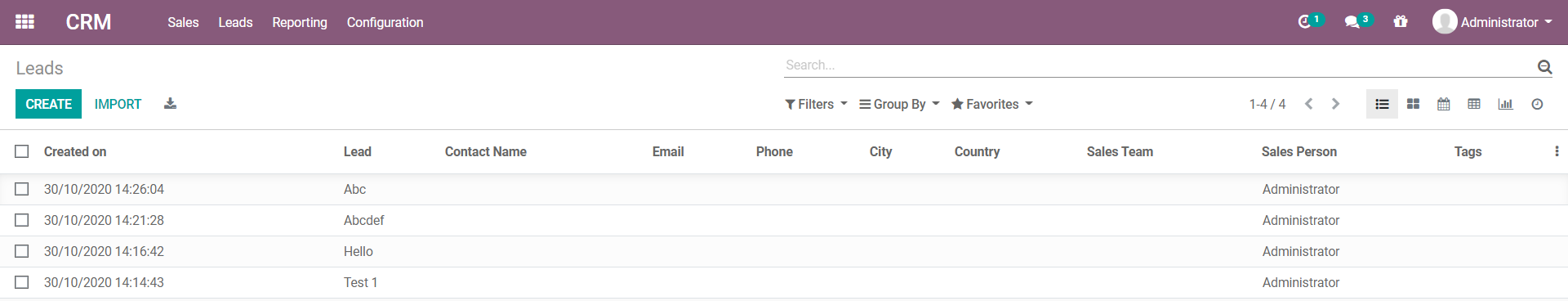The height and width of the screenshot is (301, 1568).
Task: Switch to pivot table view
Action: (x=1474, y=104)
